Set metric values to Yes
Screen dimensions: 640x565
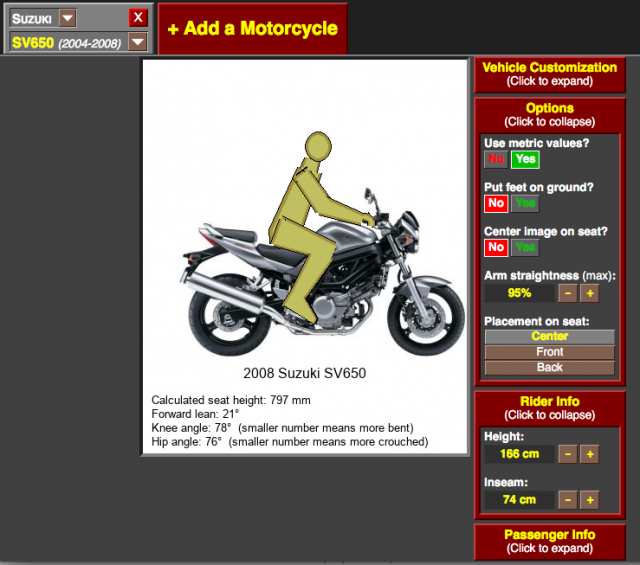click(525, 159)
